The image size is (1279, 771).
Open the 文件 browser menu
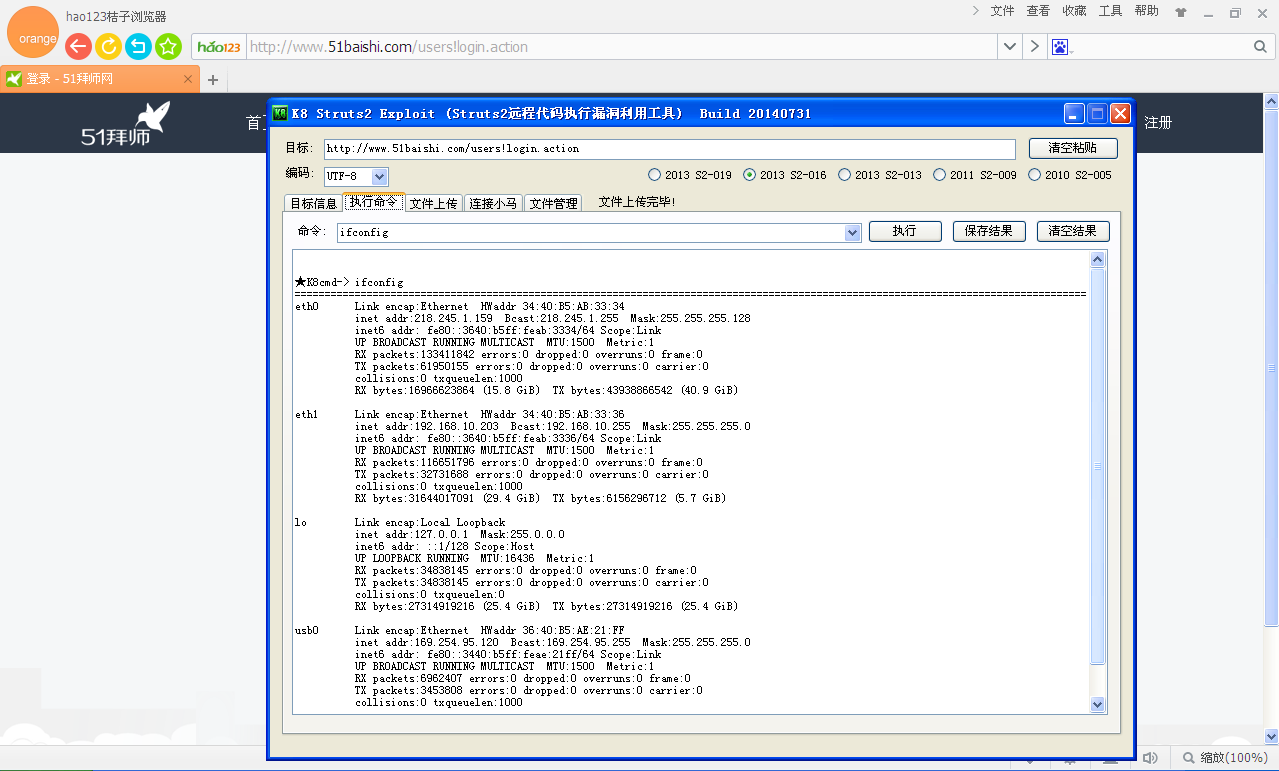pyautogui.click(x=1002, y=11)
